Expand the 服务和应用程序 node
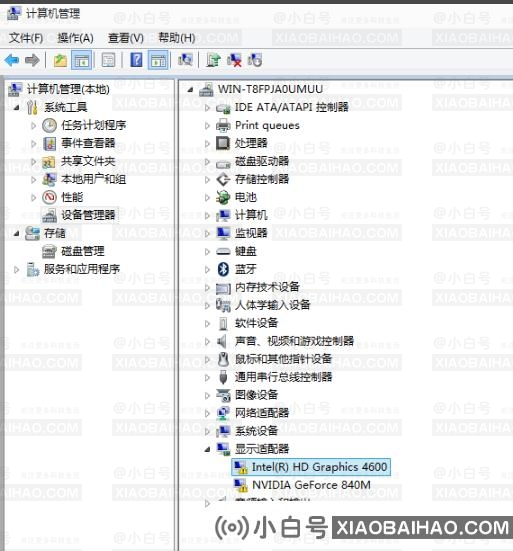Viewport: 513px width, 551px height. 16,270
